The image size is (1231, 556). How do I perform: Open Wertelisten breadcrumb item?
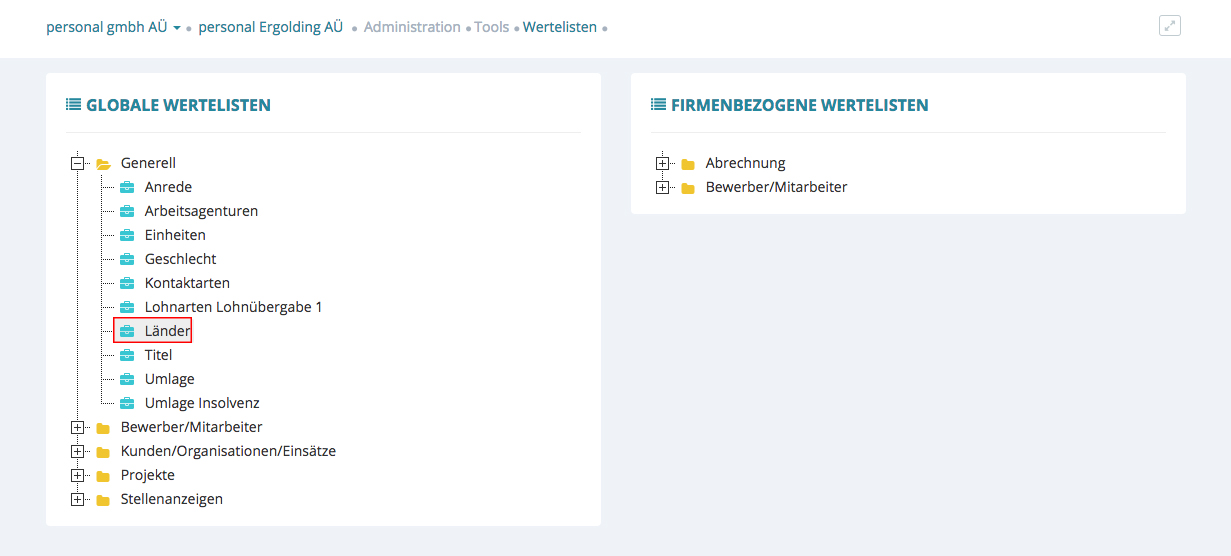tap(560, 27)
